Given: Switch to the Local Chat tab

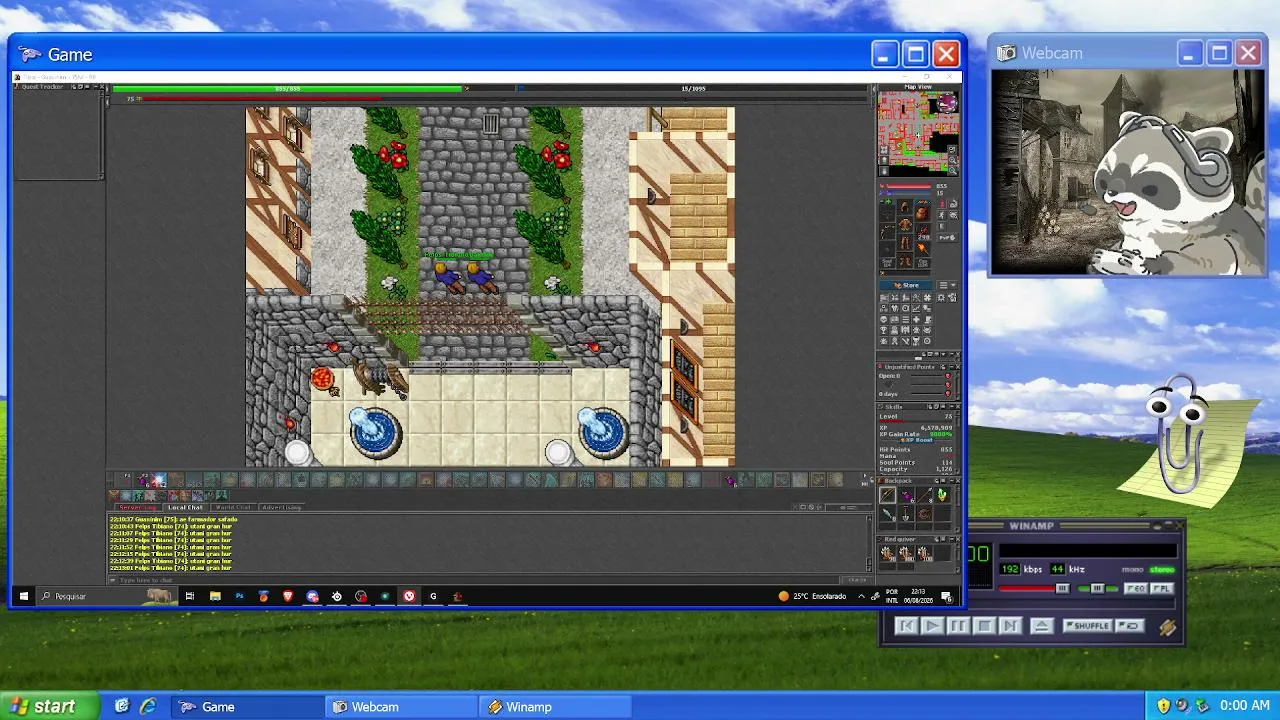Looking at the screenshot, I should [x=185, y=507].
